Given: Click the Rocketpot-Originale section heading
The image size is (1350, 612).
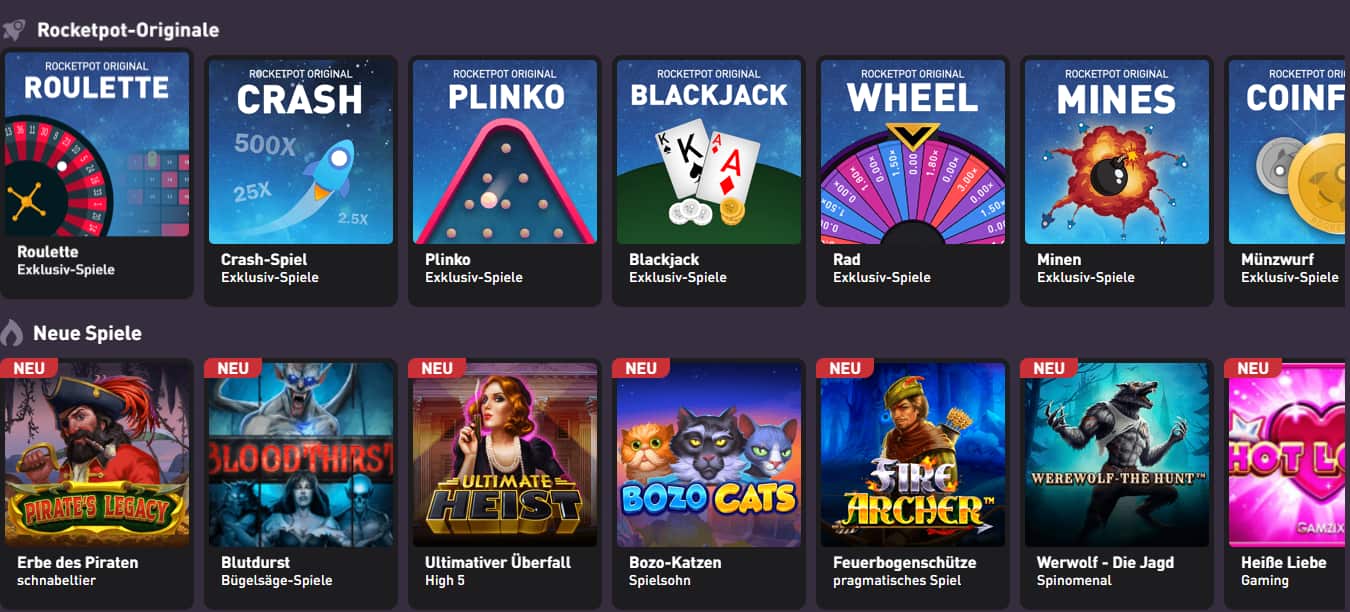Looking at the screenshot, I should (x=128, y=30).
